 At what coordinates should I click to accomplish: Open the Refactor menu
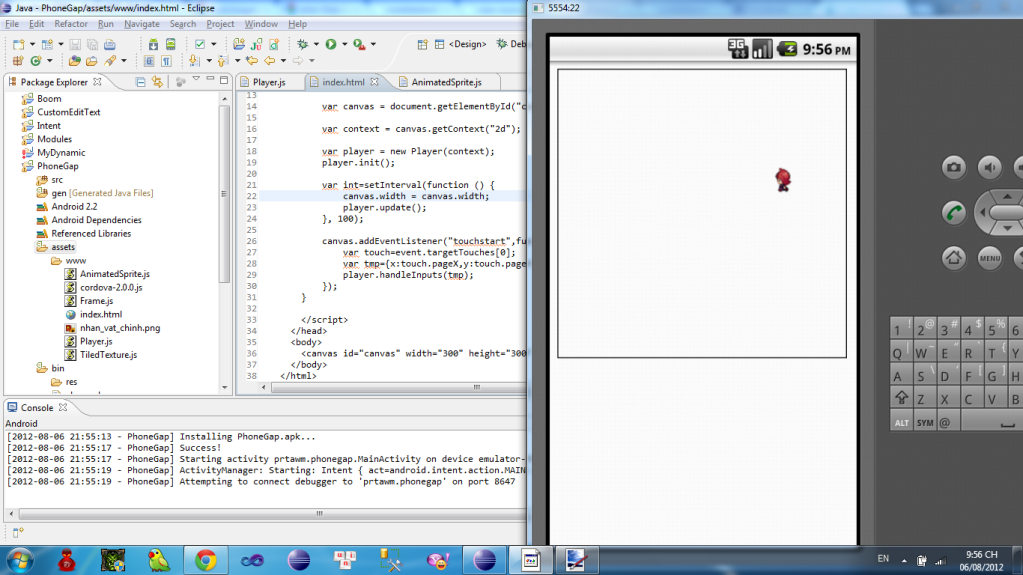[70, 23]
